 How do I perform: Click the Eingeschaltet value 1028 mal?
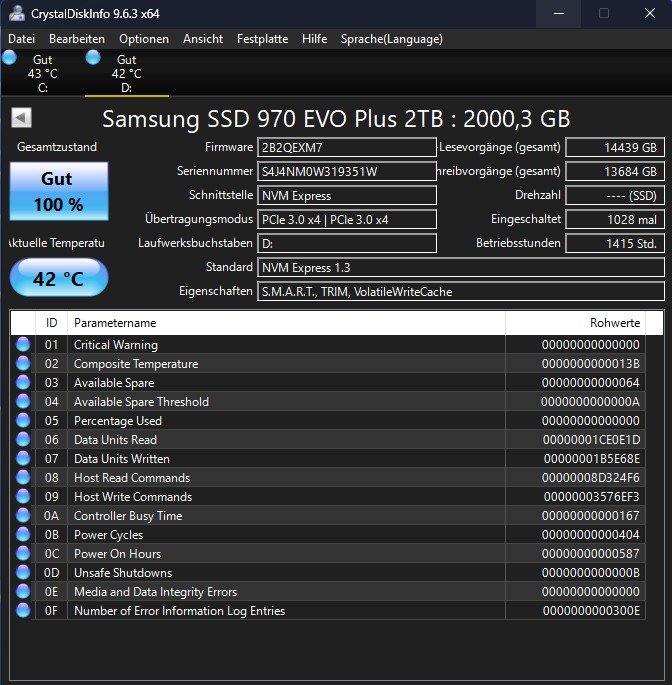point(615,219)
